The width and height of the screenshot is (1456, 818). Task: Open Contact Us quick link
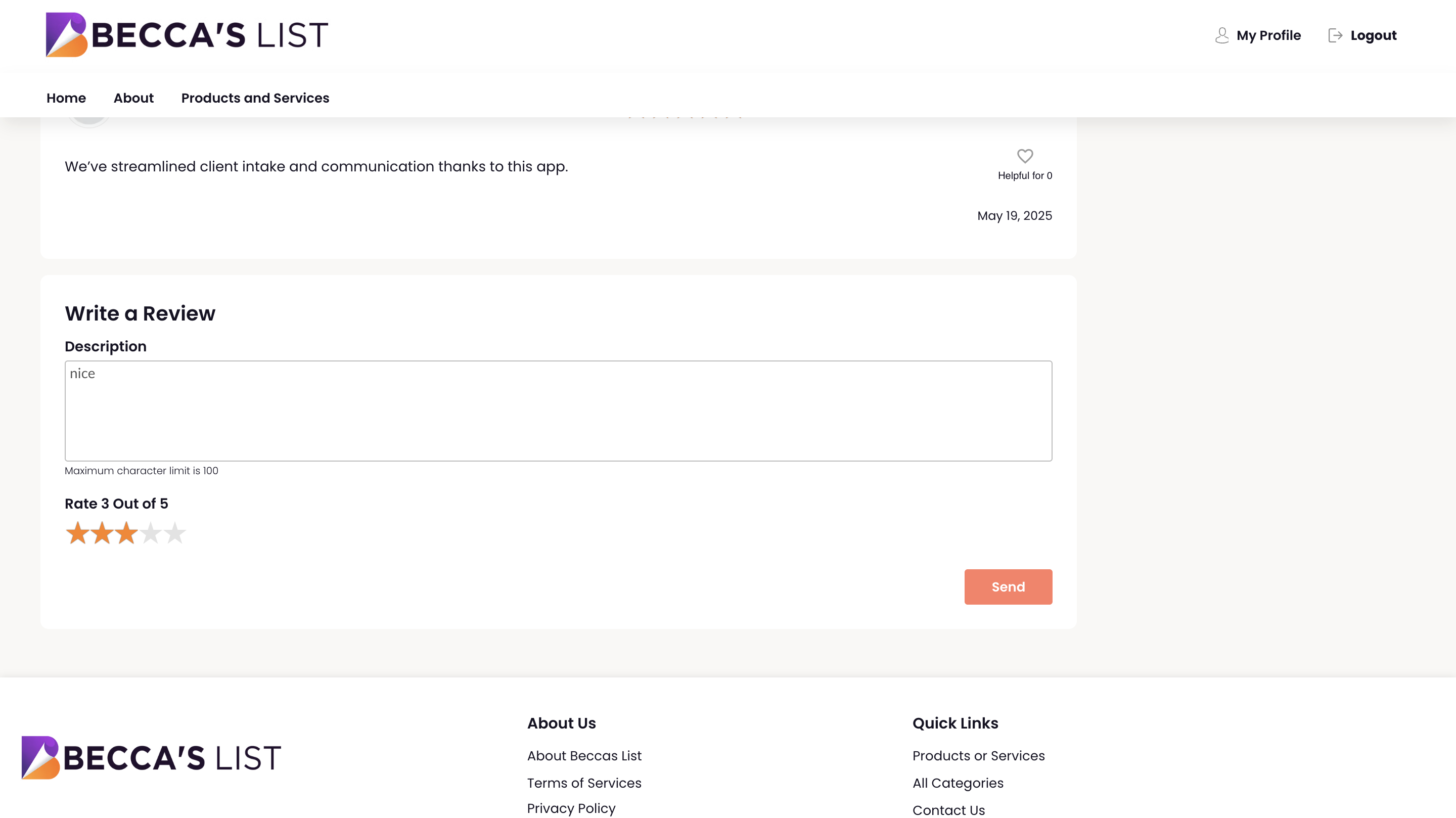tap(948, 810)
